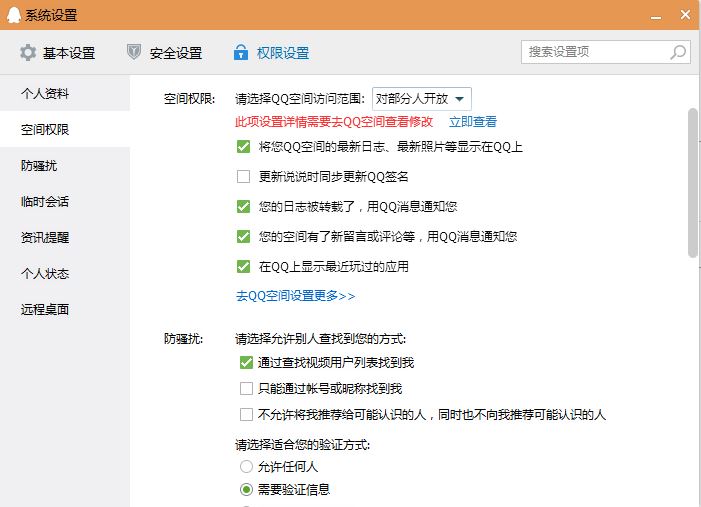Open 个人状态 sidebar item
Image resolution: width=701 pixels, height=507 pixels.
point(65,273)
